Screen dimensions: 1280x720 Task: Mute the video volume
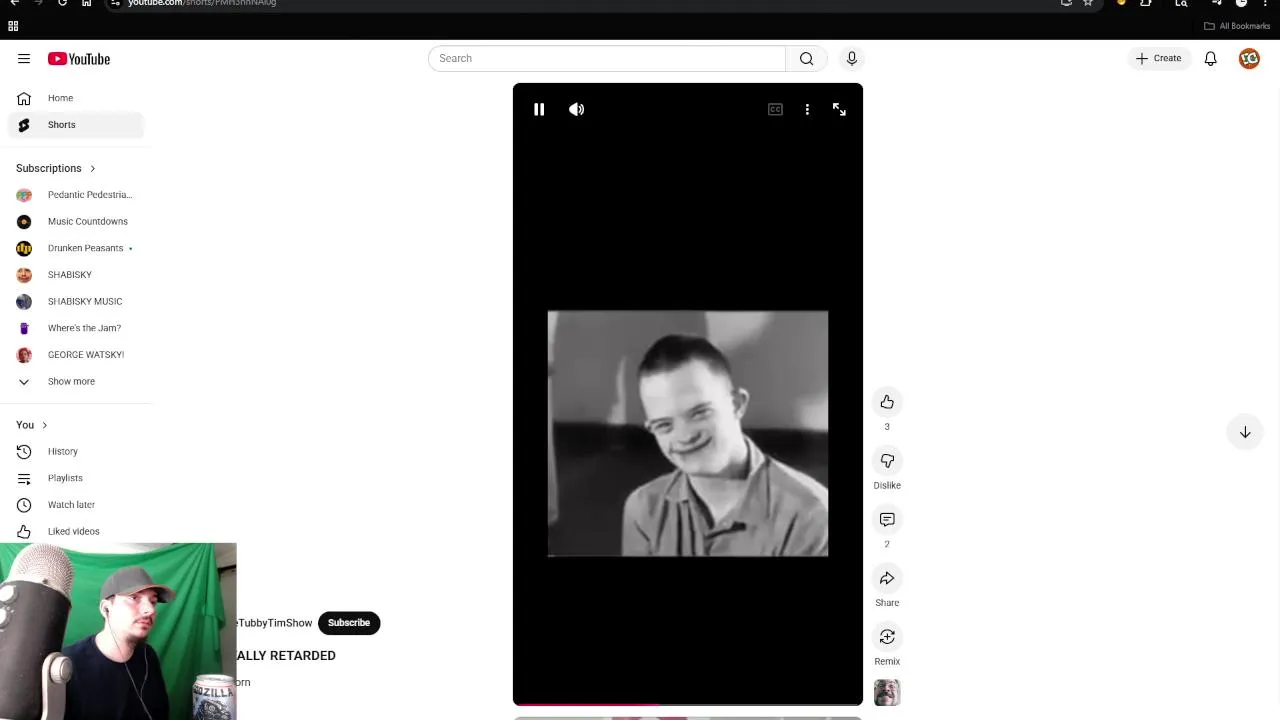point(577,109)
